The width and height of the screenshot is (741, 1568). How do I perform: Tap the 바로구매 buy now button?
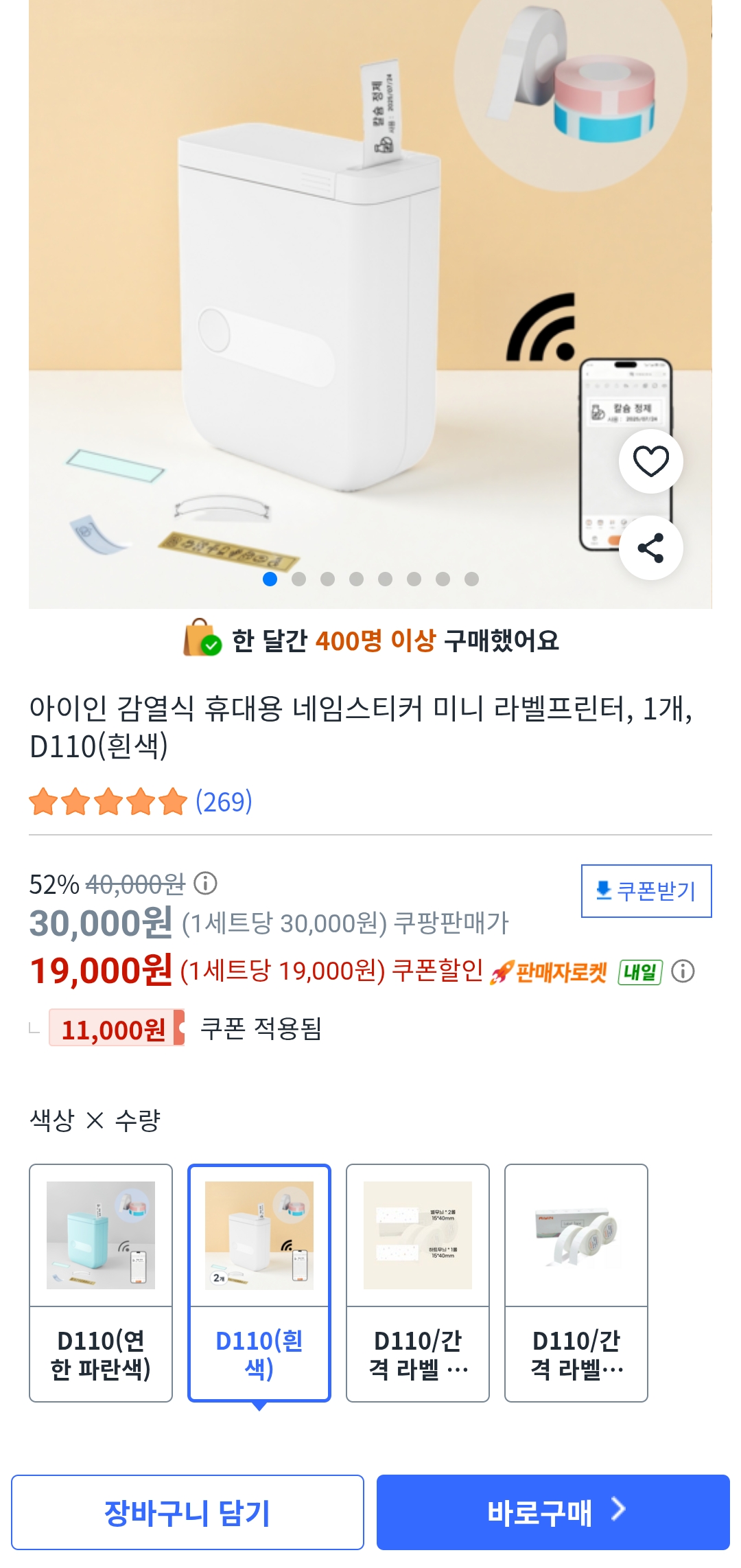click(x=553, y=1512)
